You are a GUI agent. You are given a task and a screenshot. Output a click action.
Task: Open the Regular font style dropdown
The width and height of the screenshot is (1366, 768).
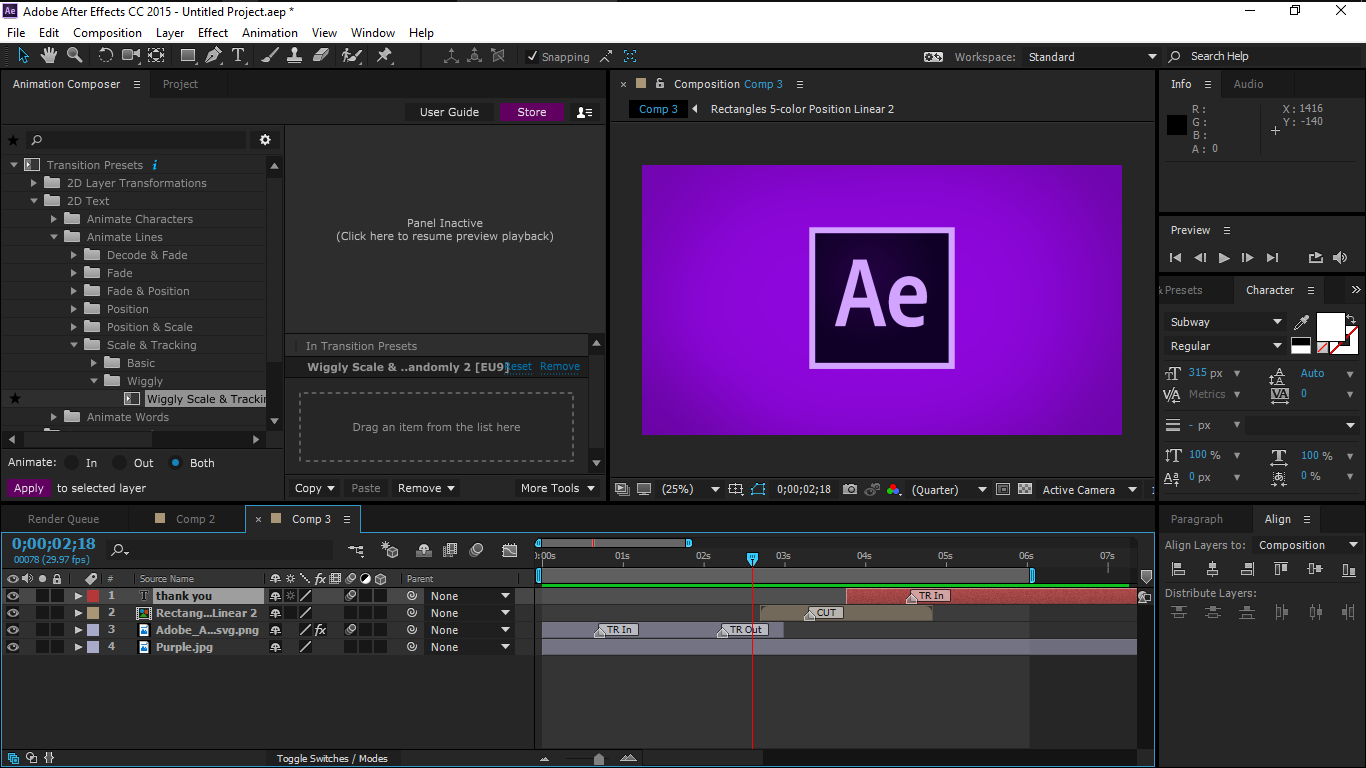[1226, 346]
